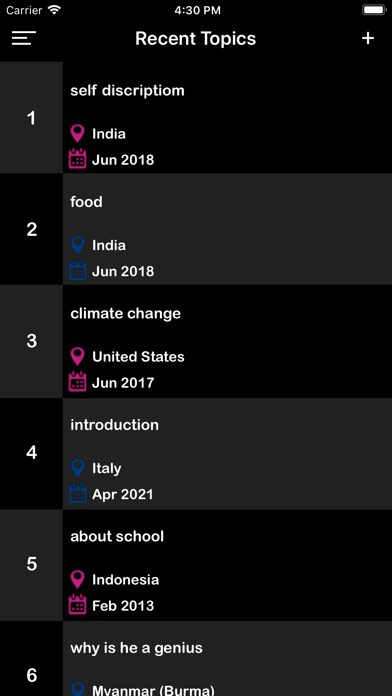The image size is (392, 696).
Task: Click pink location pin beside United States
Action: (77, 356)
